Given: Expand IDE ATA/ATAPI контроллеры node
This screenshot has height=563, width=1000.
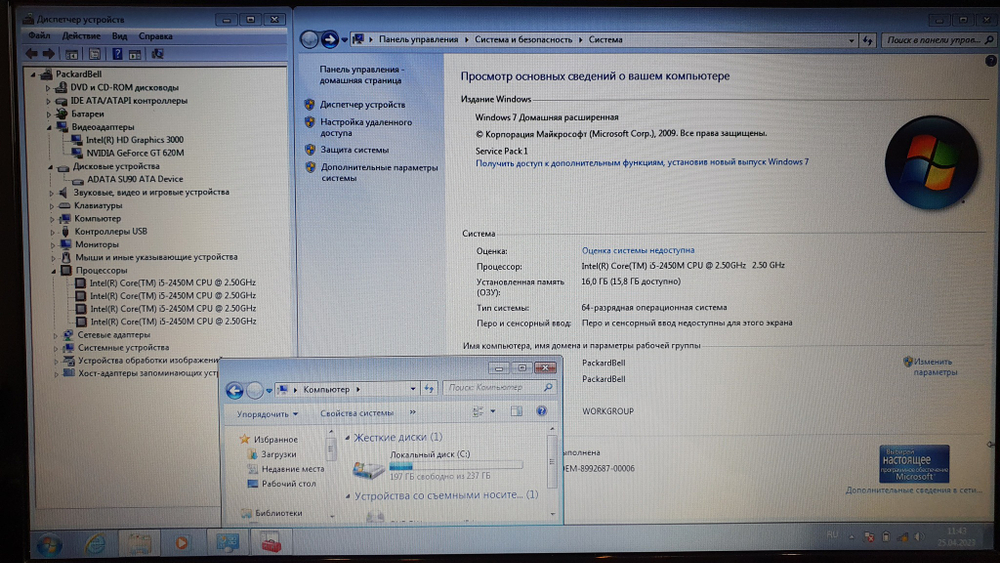Looking at the screenshot, I should pyautogui.click(x=48, y=101).
